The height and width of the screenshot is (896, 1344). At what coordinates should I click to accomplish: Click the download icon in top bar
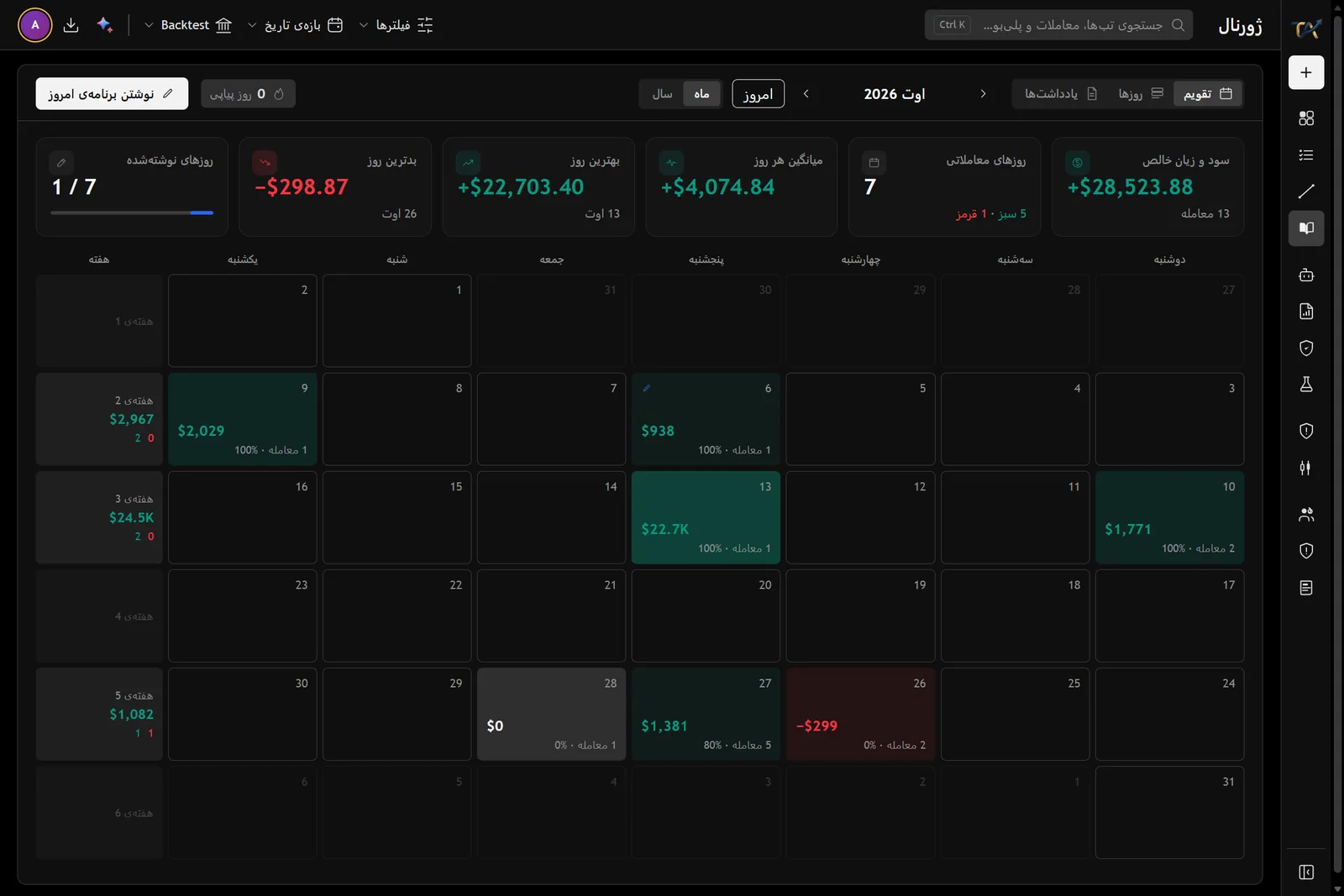point(71,25)
